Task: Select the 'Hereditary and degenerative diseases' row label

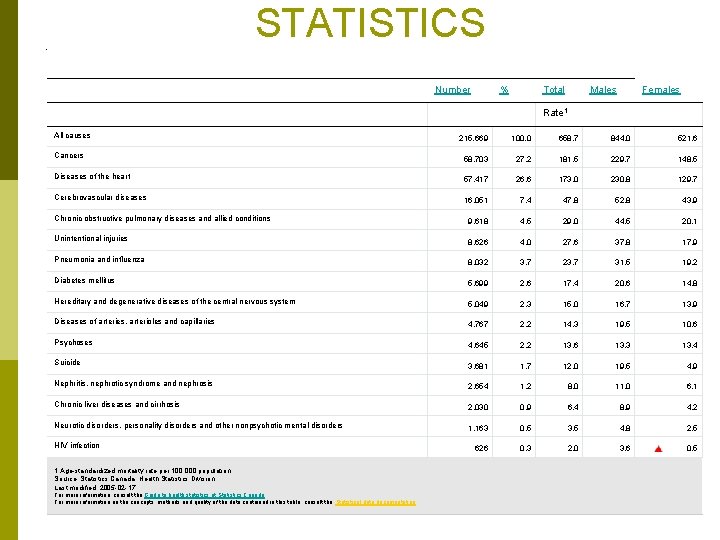Action: click(x=174, y=302)
